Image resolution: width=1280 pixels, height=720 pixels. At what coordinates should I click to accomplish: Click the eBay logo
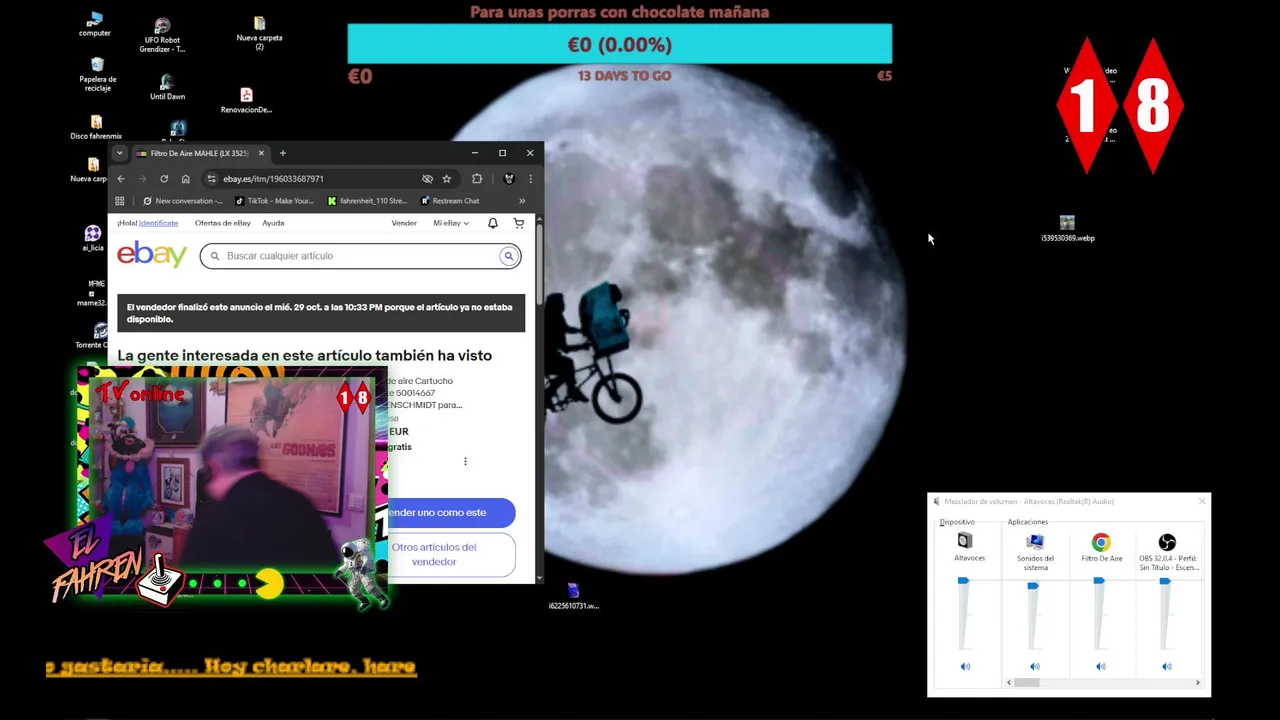(152, 254)
